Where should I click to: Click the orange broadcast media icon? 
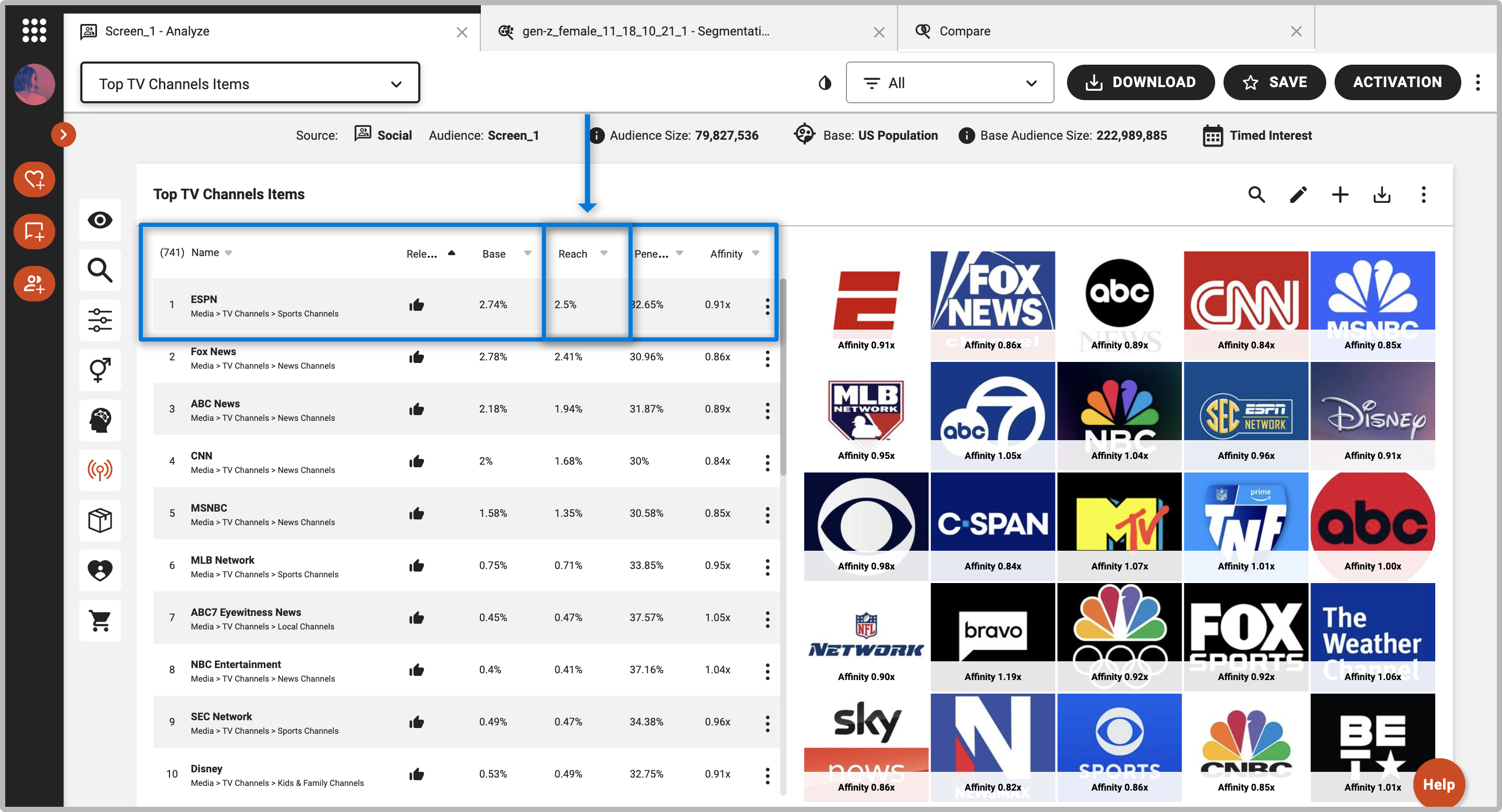pyautogui.click(x=100, y=470)
